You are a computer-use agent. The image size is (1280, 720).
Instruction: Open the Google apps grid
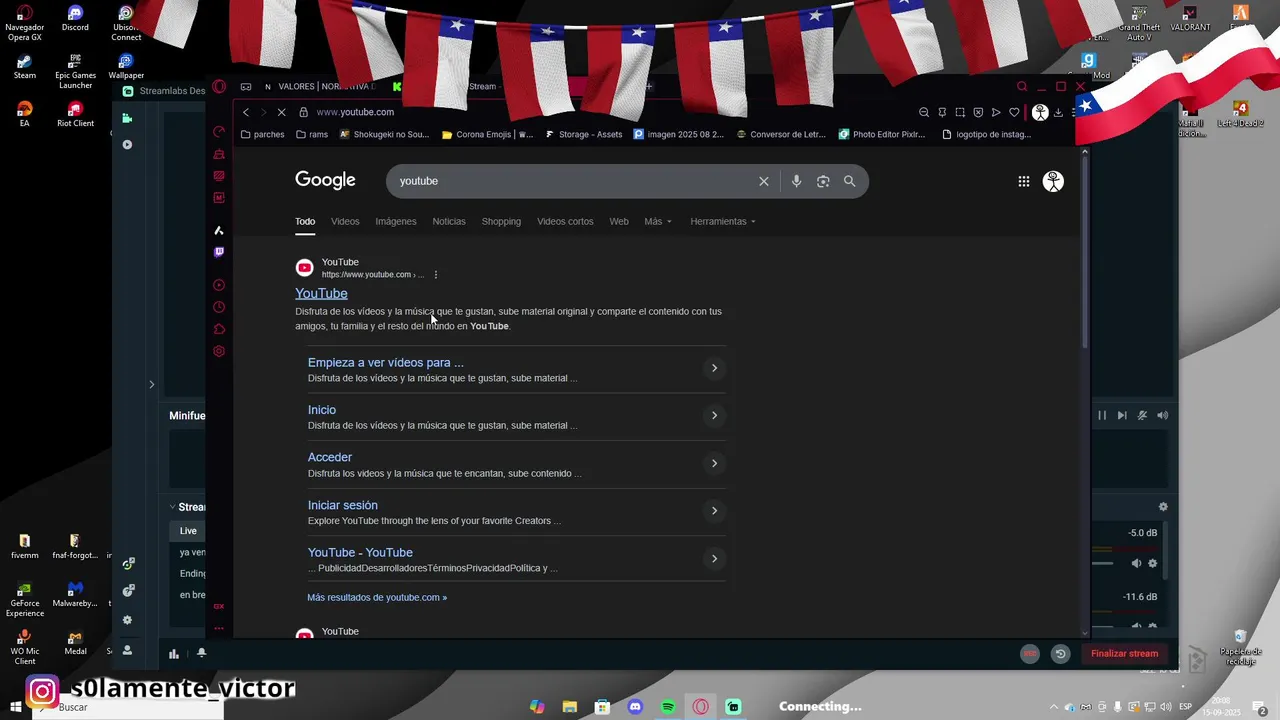point(1024,181)
